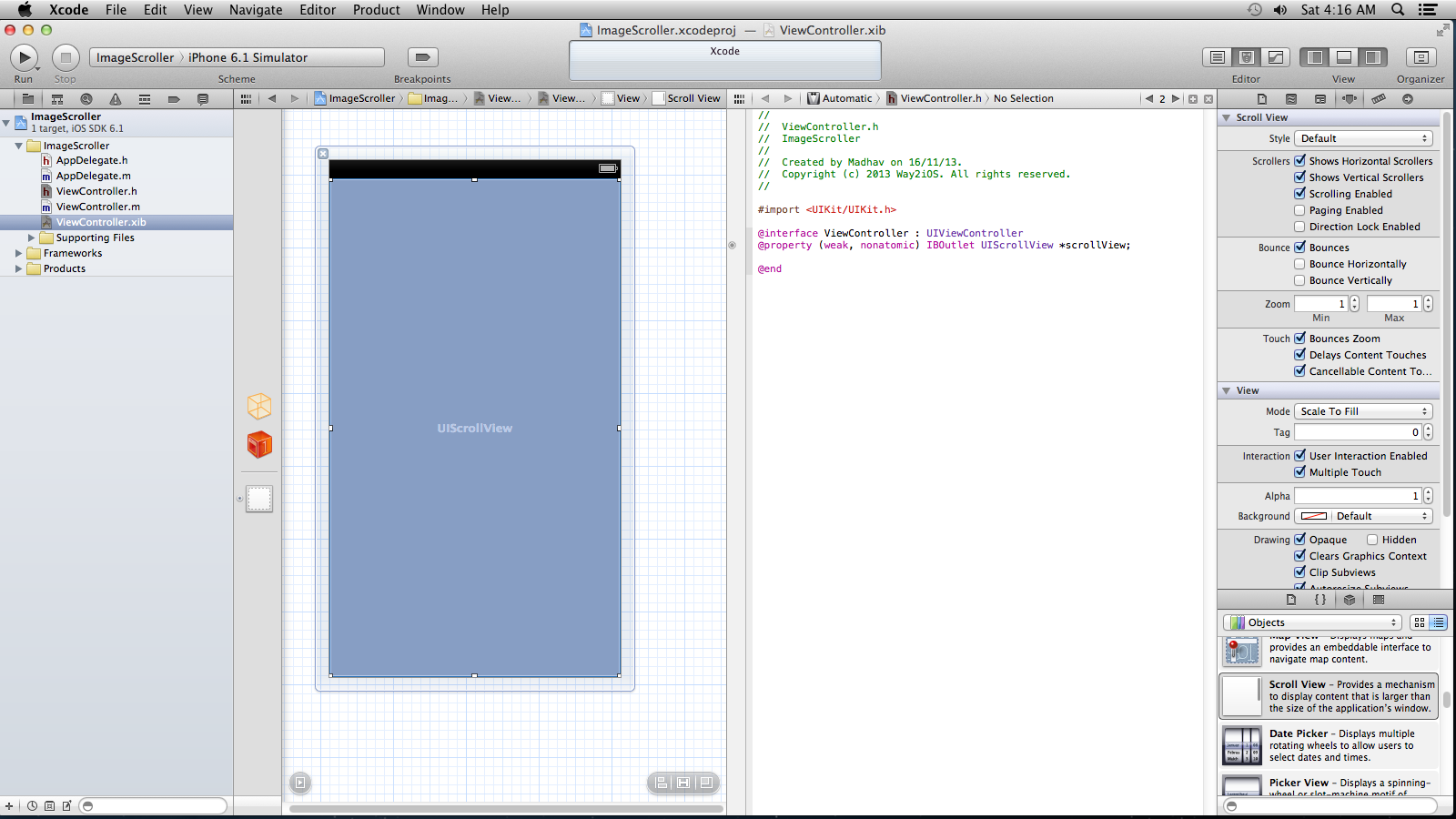
Task: Uncheck Shows Vertical Scrollers
Action: [1299, 177]
